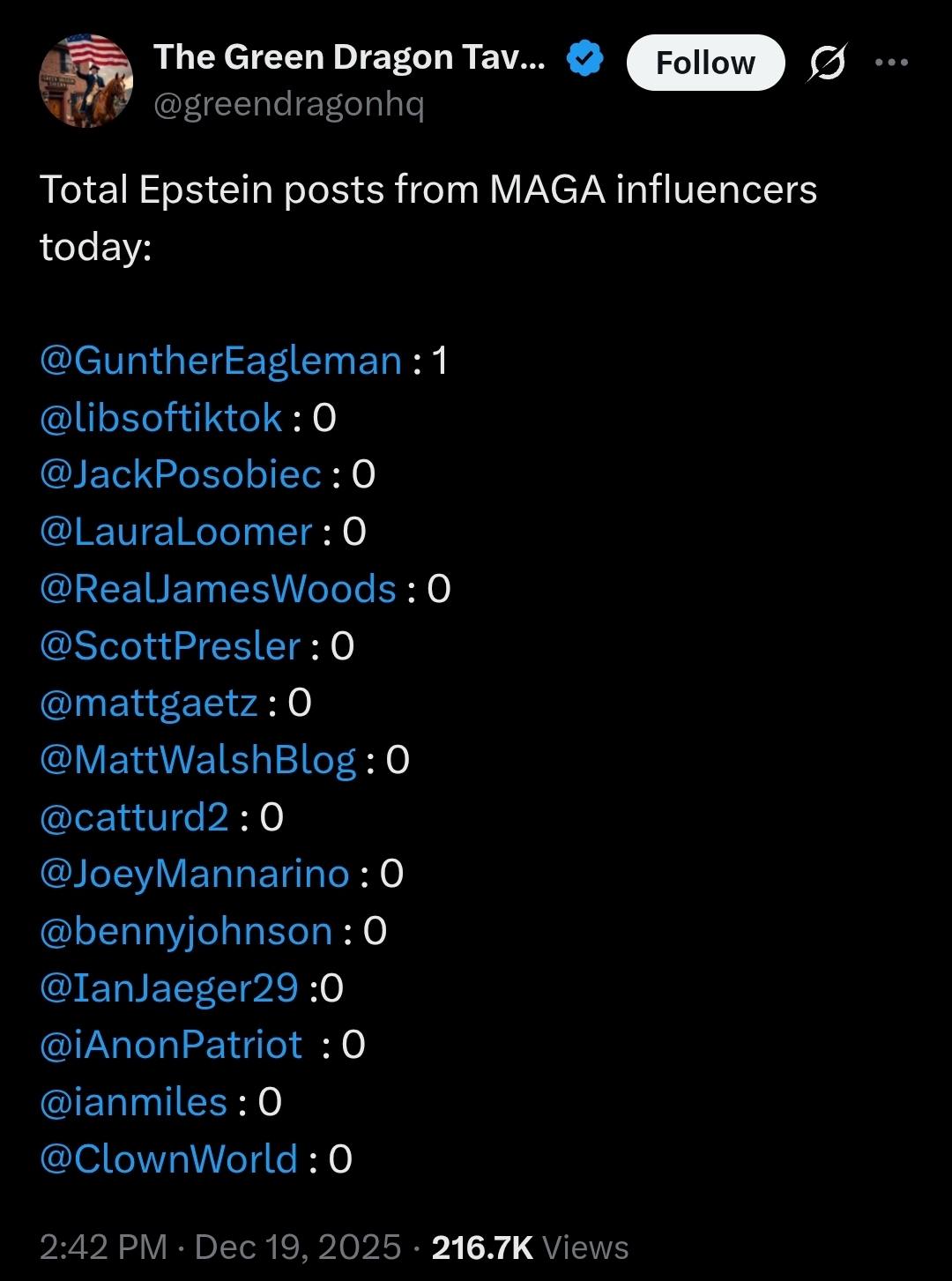Select the @ScottPresler mention

click(170, 646)
